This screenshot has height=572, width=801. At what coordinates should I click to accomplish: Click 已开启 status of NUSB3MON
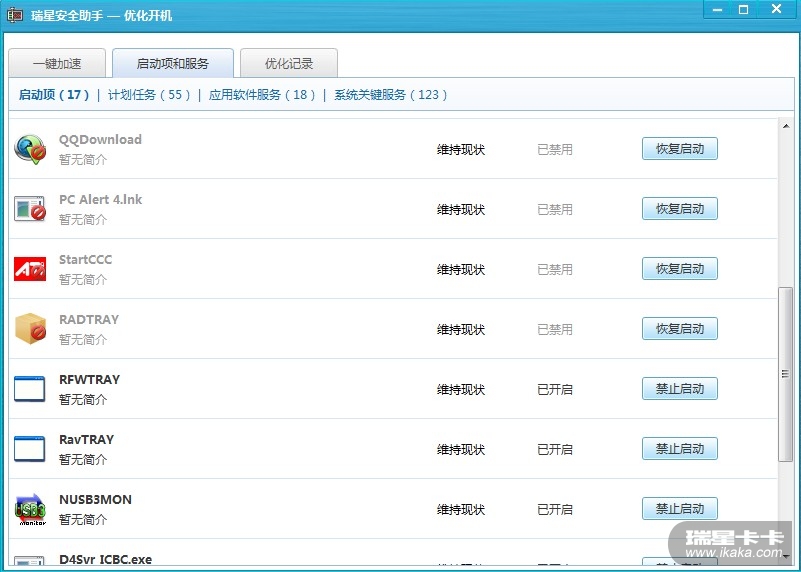point(555,510)
